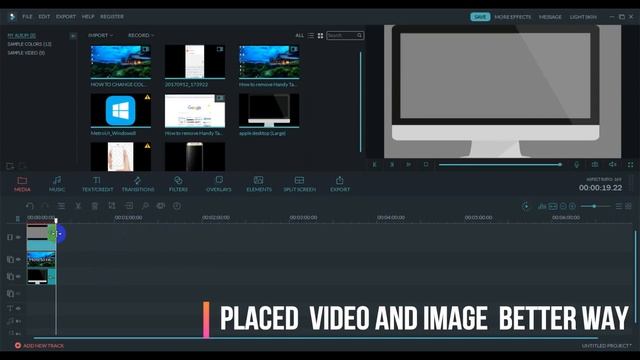Click the timeline zoom slider
The height and width of the screenshot is (360, 640).
click(595, 206)
